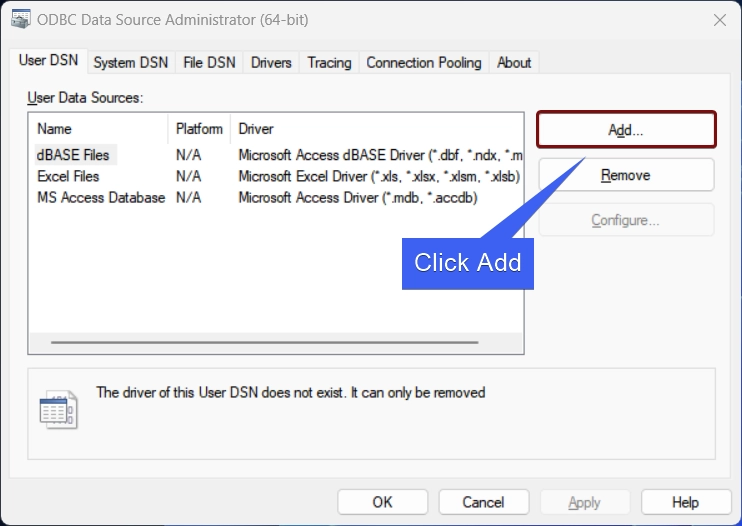Click N/A platform cell for Excel Files

click(x=188, y=176)
